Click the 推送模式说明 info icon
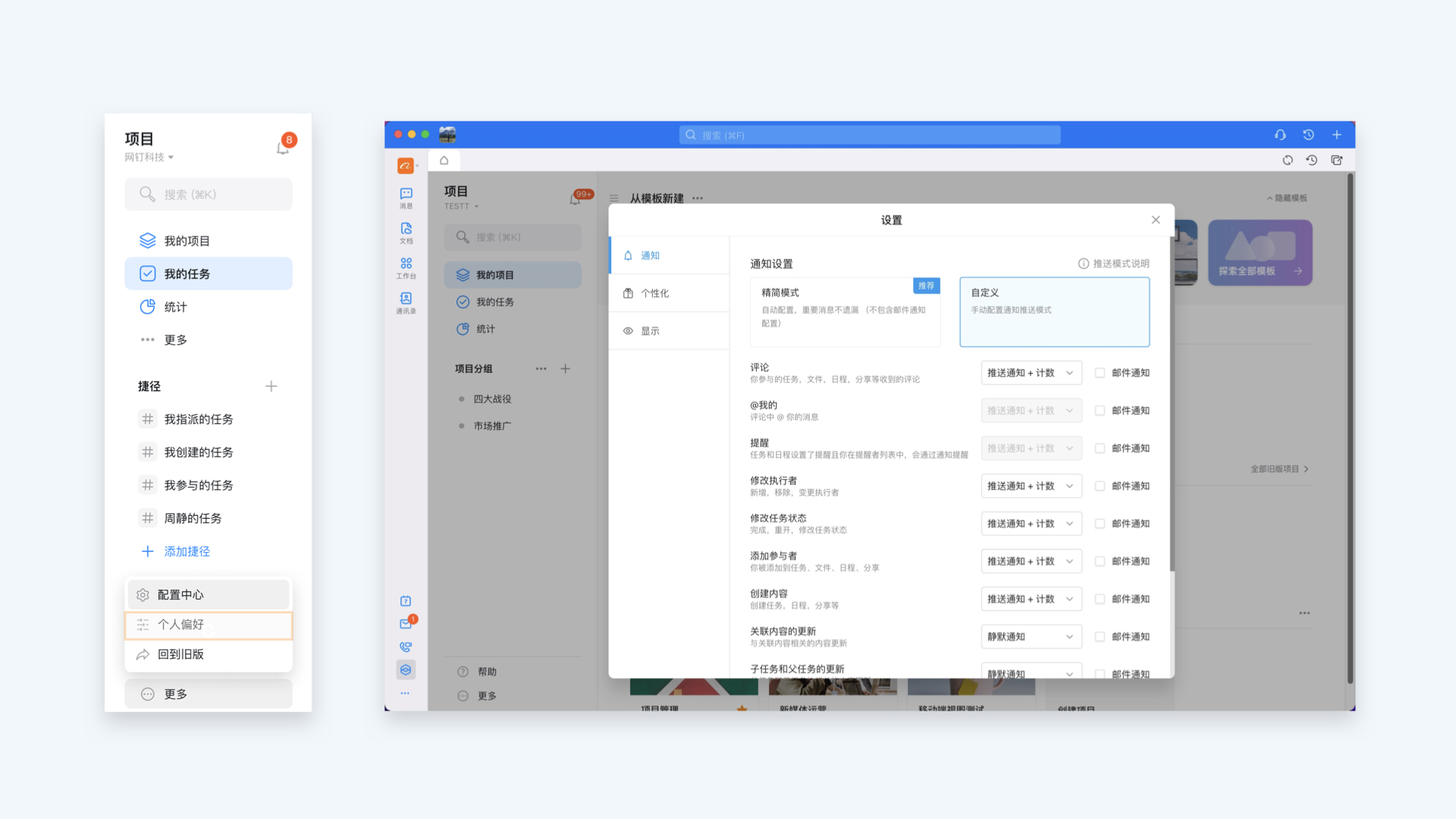 tap(1084, 264)
